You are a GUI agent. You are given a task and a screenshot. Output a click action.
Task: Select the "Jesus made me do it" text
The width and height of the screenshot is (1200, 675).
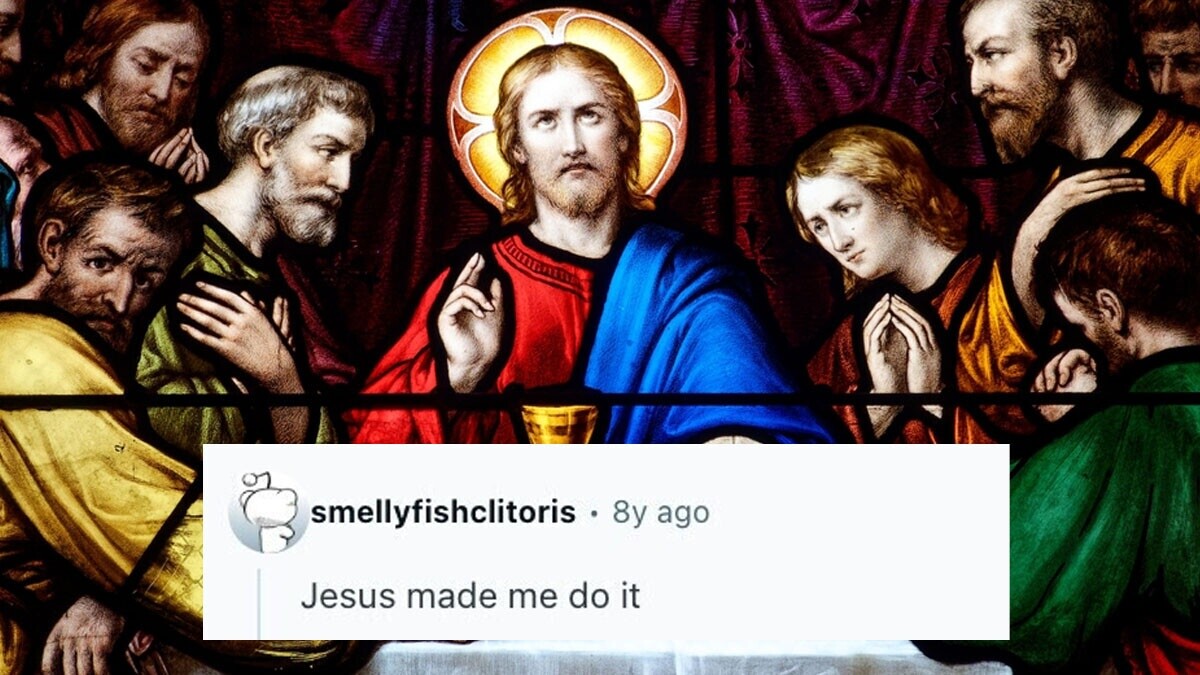[x=470, y=596]
